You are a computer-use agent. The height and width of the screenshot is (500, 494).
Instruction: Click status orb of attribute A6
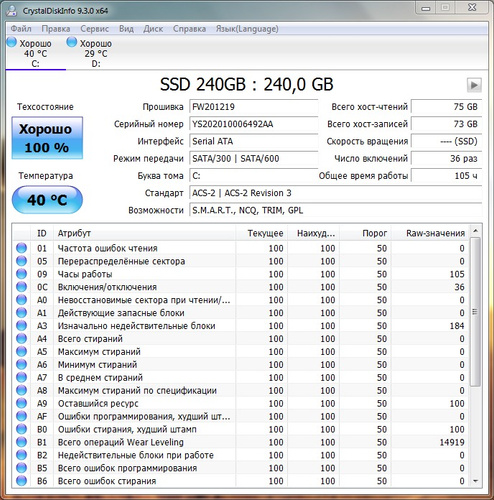pyautogui.click(x=22, y=365)
